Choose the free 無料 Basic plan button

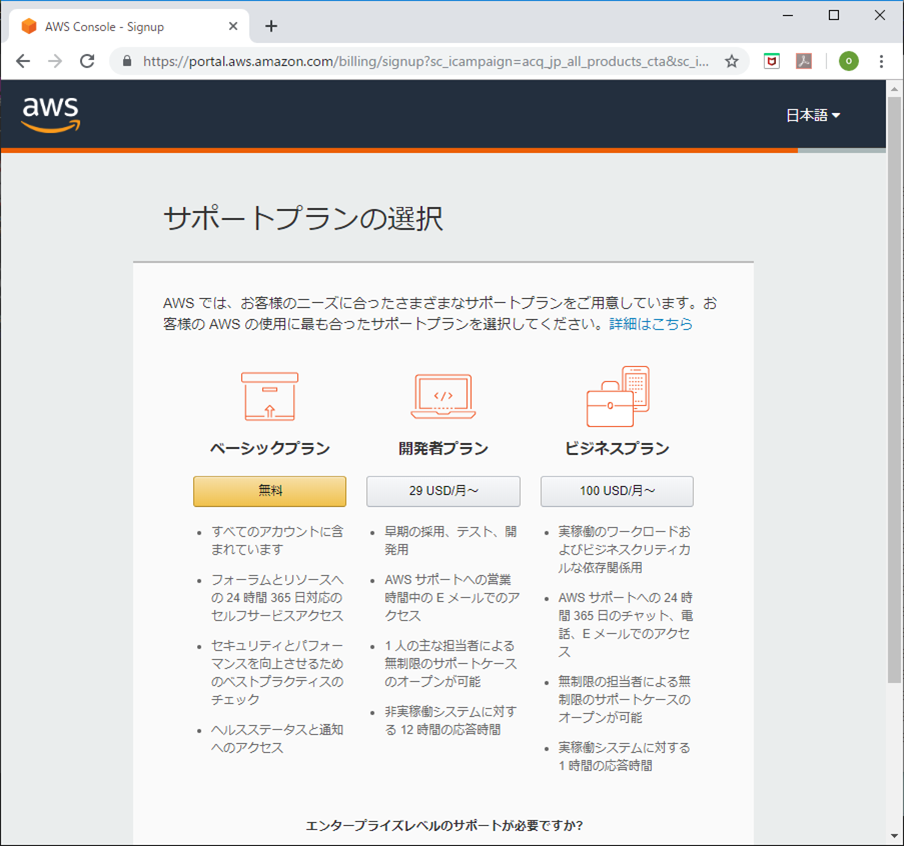(x=270, y=491)
